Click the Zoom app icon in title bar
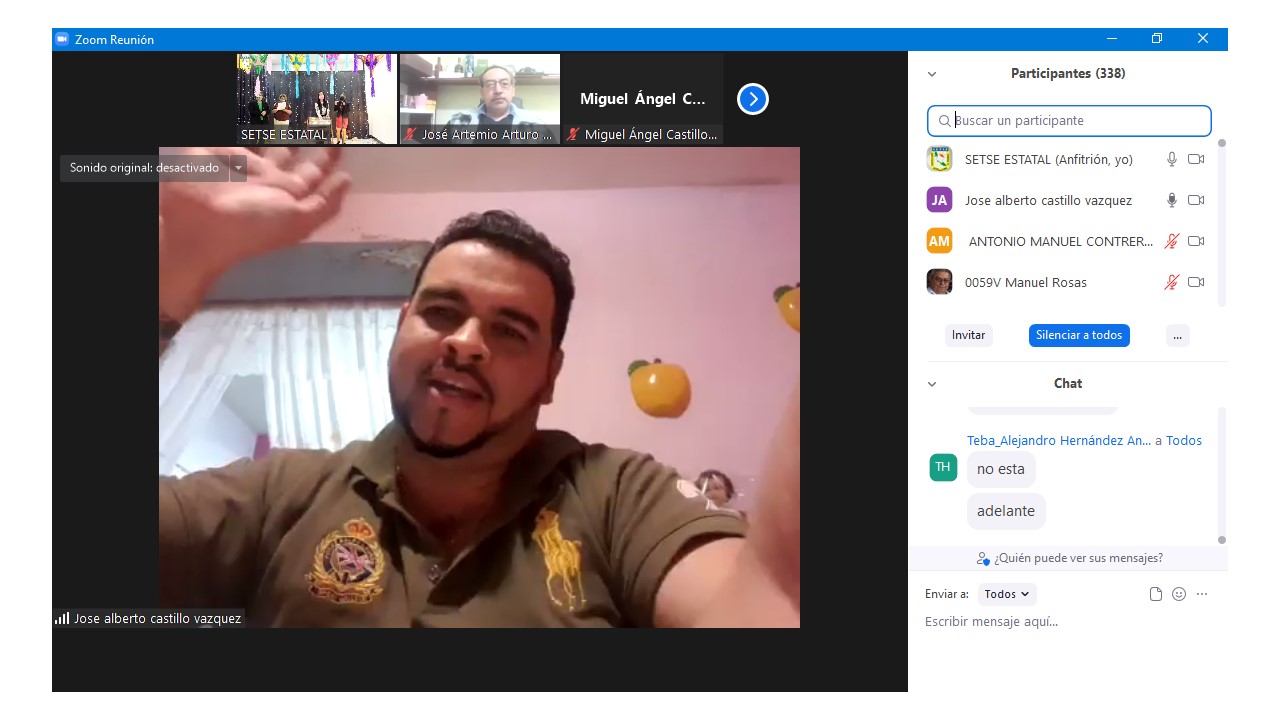 62,39
